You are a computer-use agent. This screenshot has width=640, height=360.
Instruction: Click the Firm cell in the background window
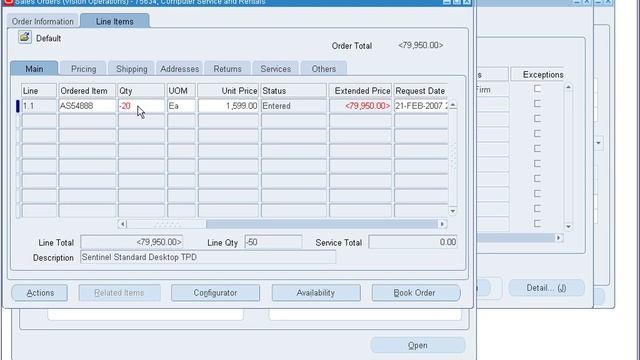(492, 89)
